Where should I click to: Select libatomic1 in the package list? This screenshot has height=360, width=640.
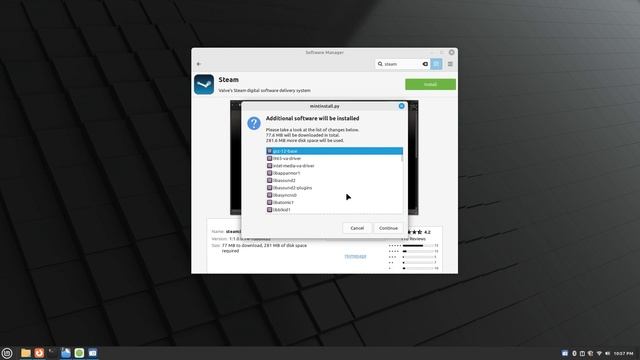tap(334, 202)
